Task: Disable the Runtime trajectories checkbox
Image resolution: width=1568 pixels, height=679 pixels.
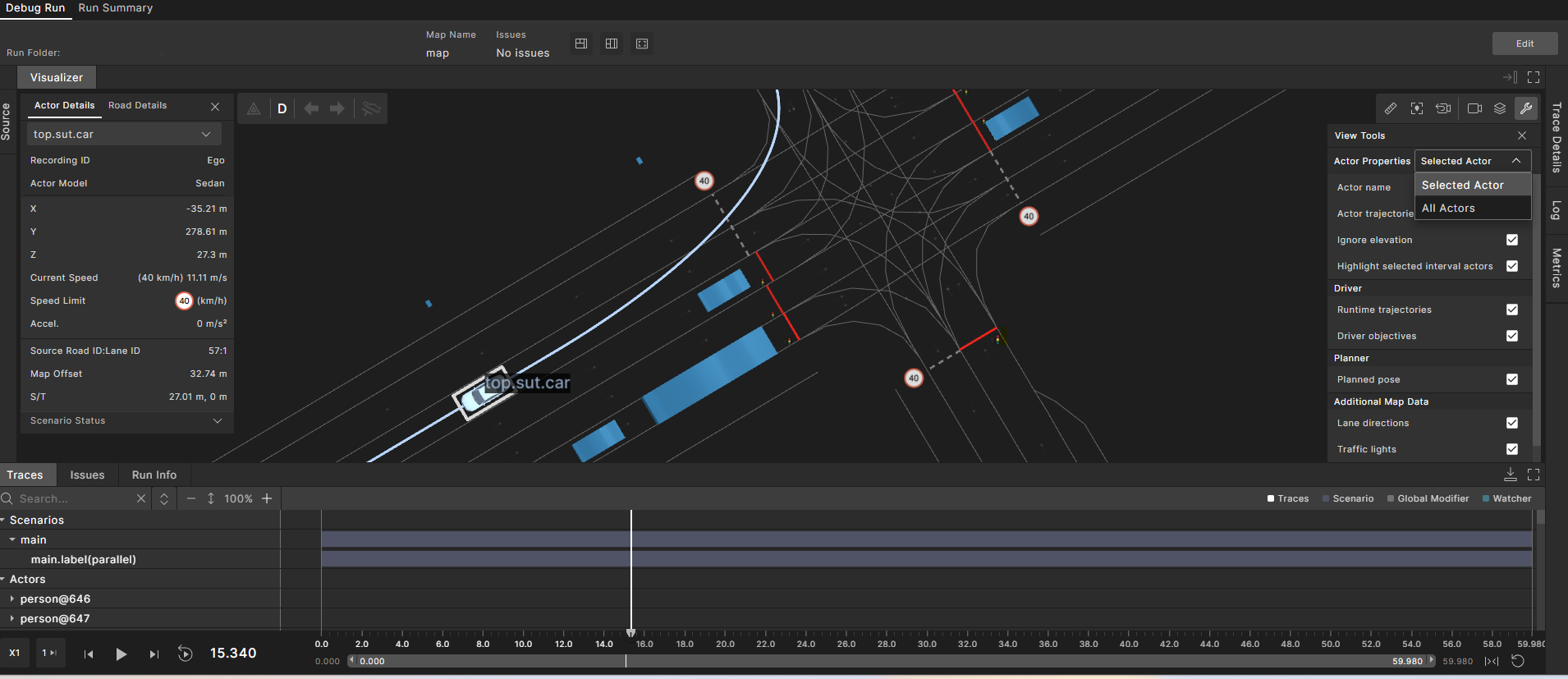Action: 1512,310
